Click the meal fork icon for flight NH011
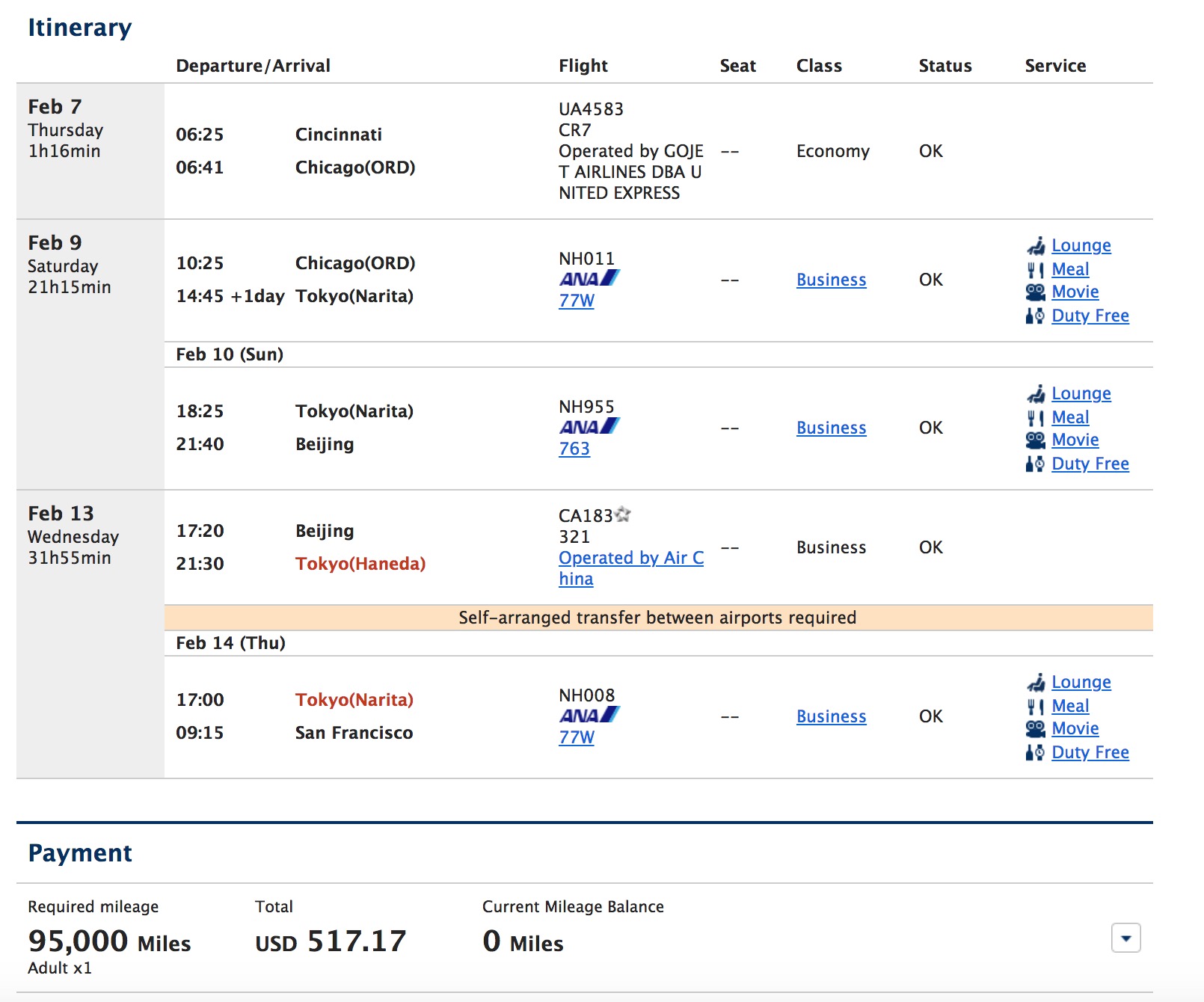This screenshot has height=1002, width=1204. 1035,270
